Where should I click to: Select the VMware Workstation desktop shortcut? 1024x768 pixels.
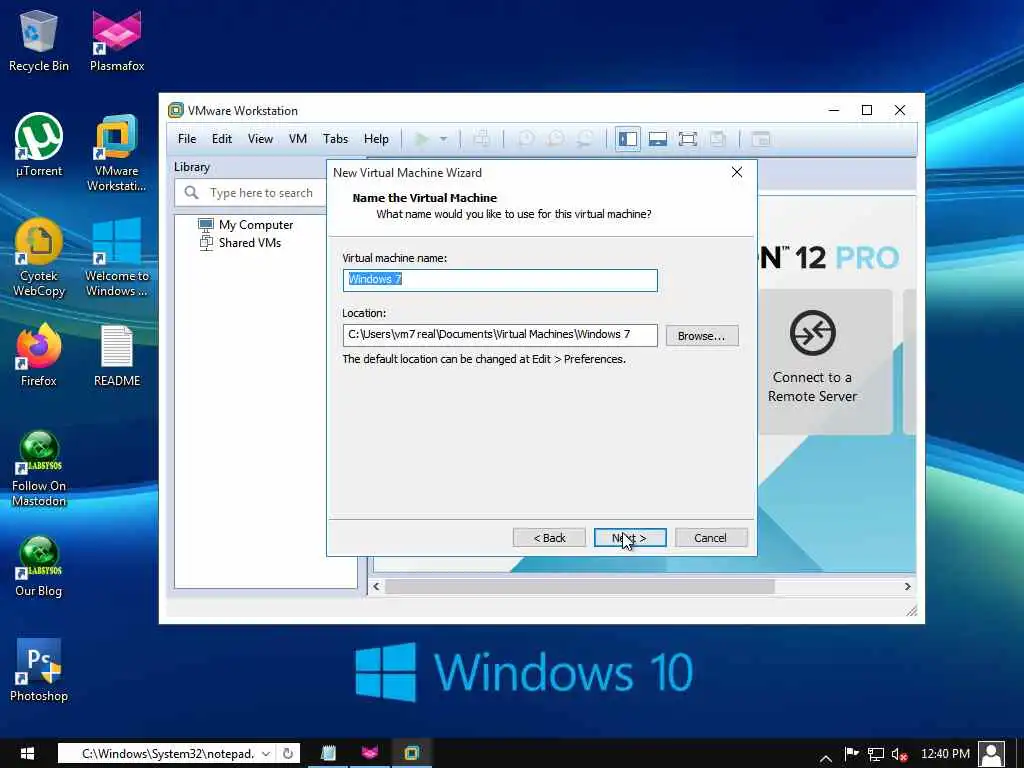coord(117,152)
